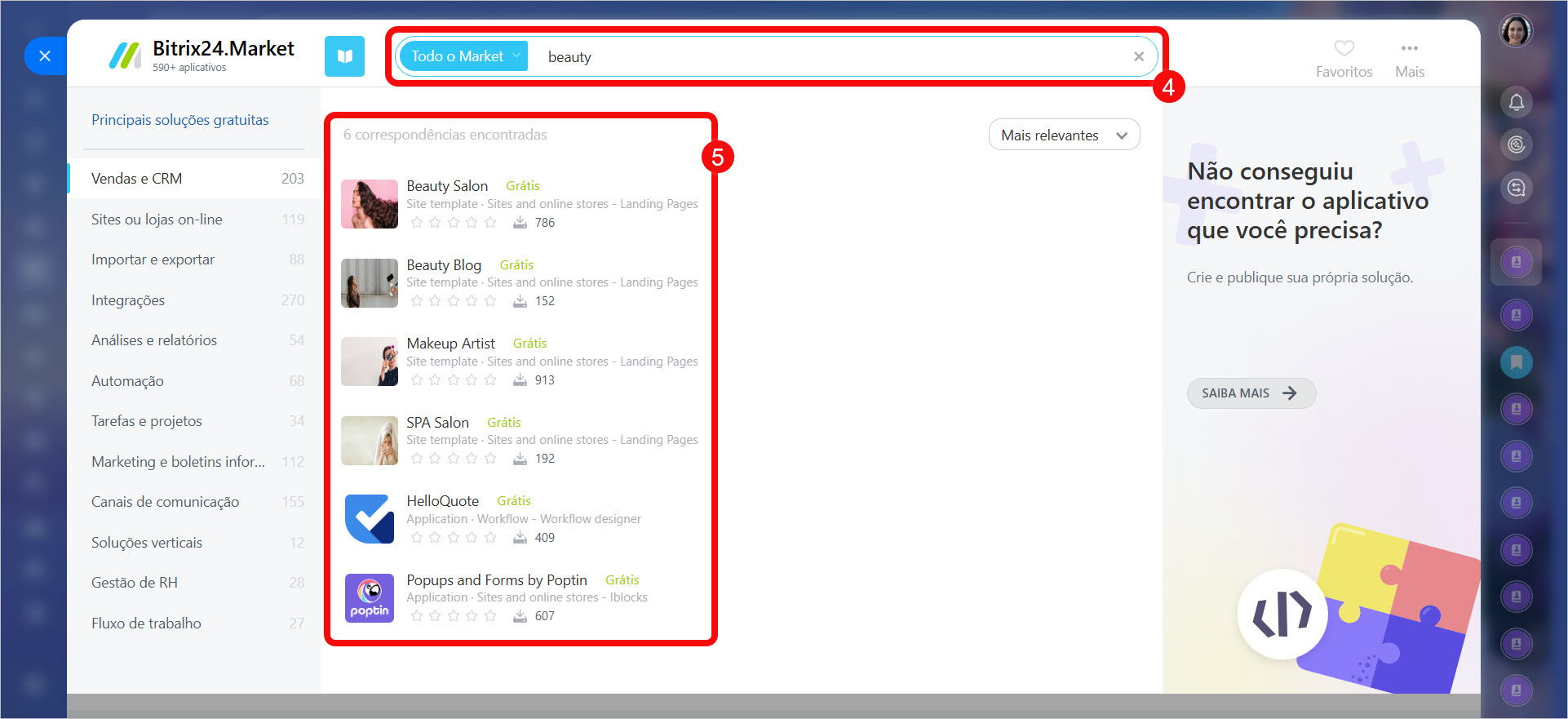Click the download icon next to 607

[x=520, y=616]
